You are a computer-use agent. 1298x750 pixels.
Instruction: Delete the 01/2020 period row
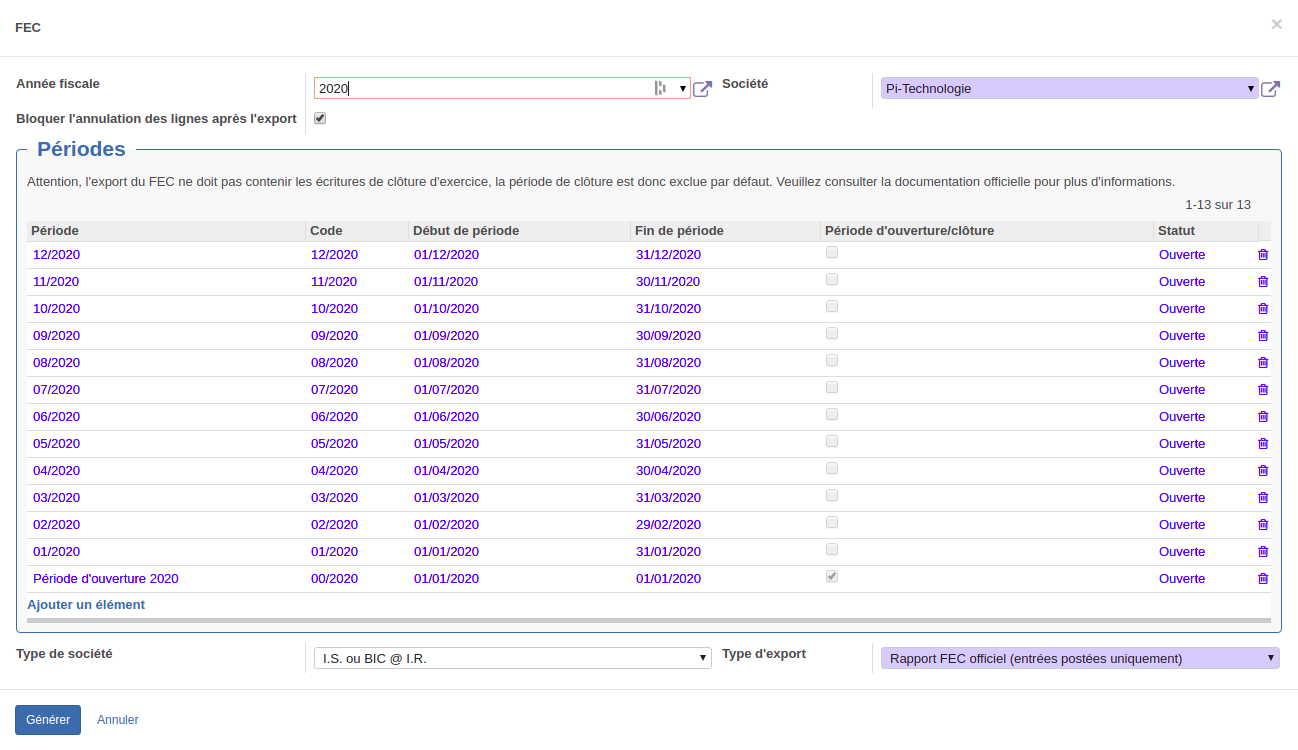tap(1263, 552)
